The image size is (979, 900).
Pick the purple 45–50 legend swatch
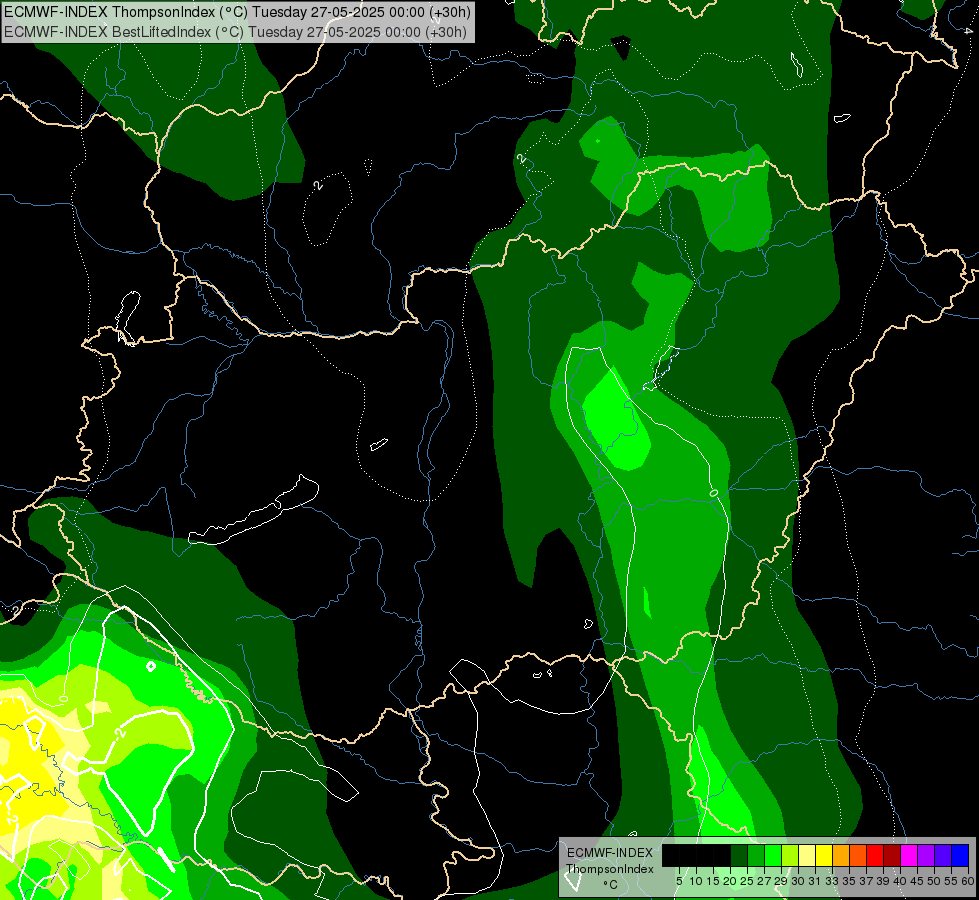click(x=926, y=855)
